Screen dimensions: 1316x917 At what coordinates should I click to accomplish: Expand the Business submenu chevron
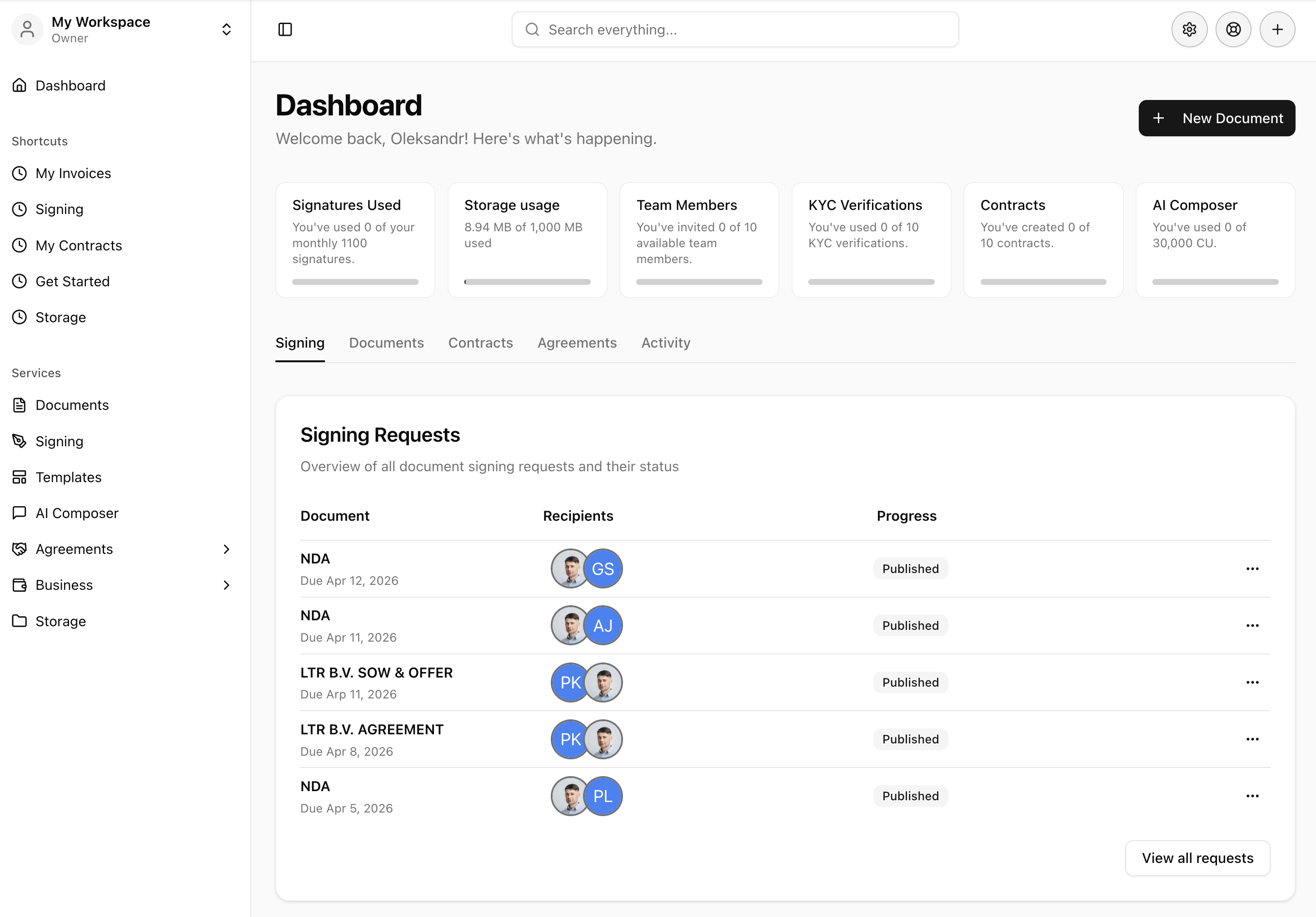pyautogui.click(x=226, y=585)
